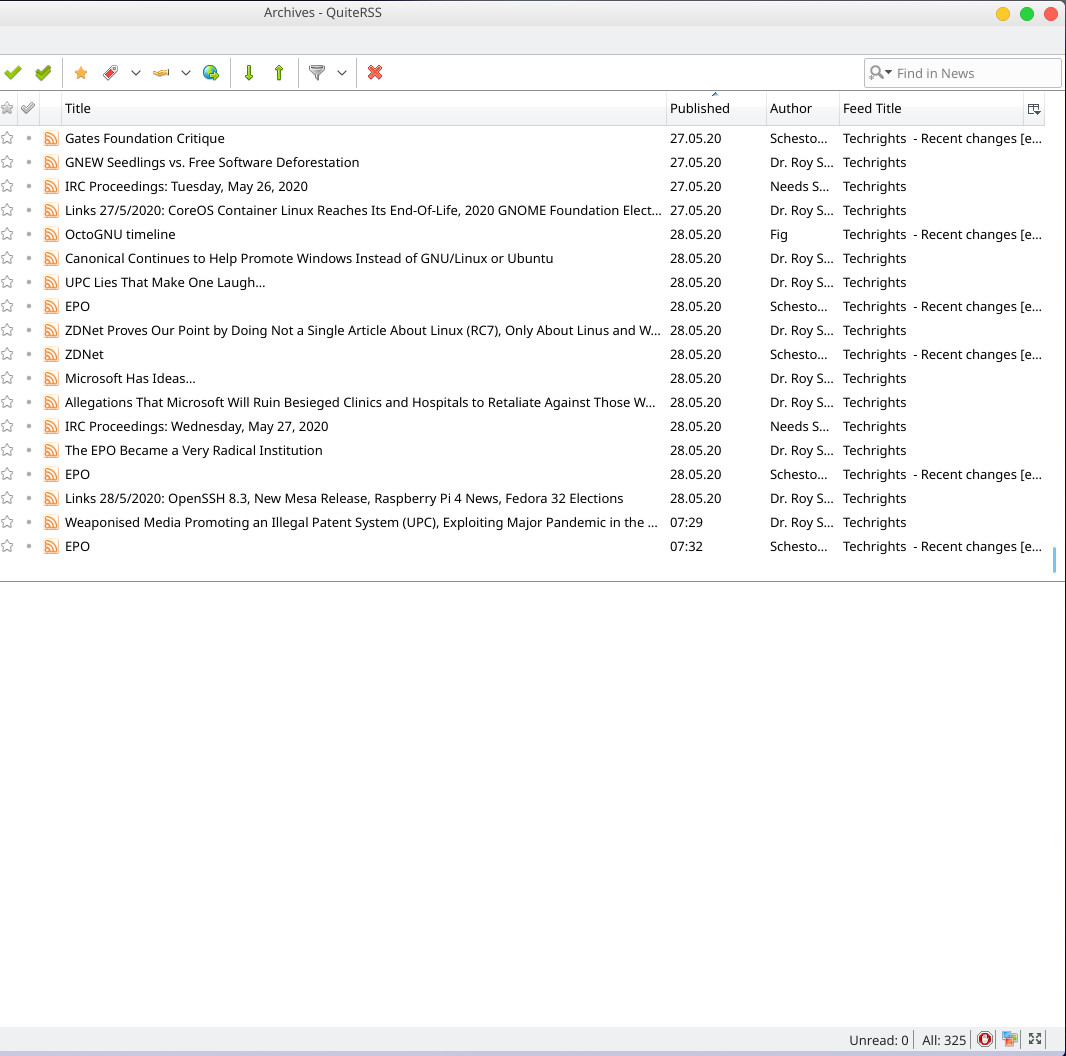Open 'IRC Proceedings: Tuesday, May 26, 2020'
The image size is (1066, 1056).
186,186
